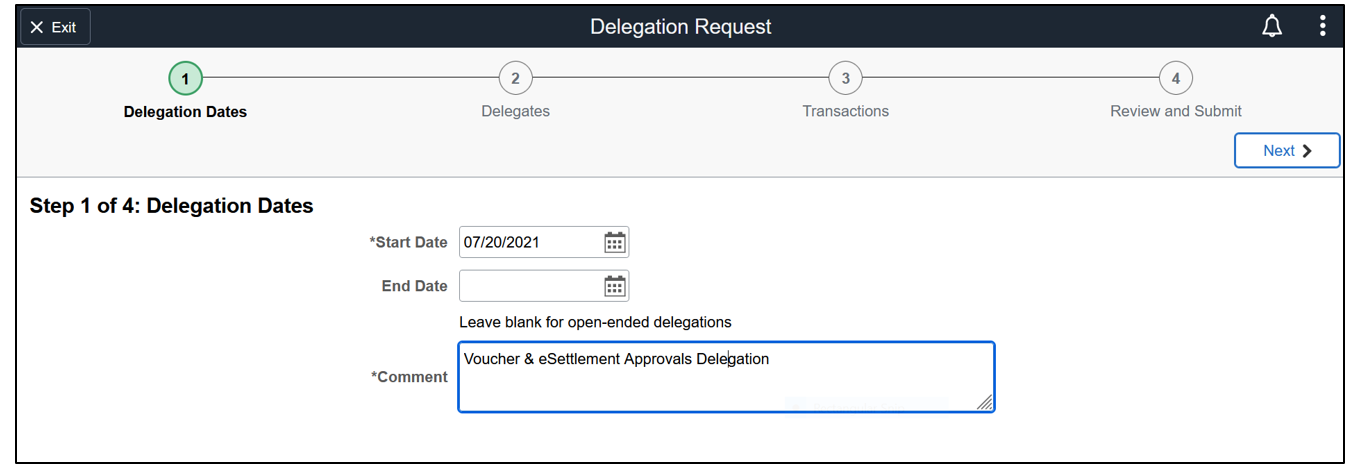Open the Start Date calendar picker
The width and height of the screenshot is (1356, 469).
[x=614, y=242]
